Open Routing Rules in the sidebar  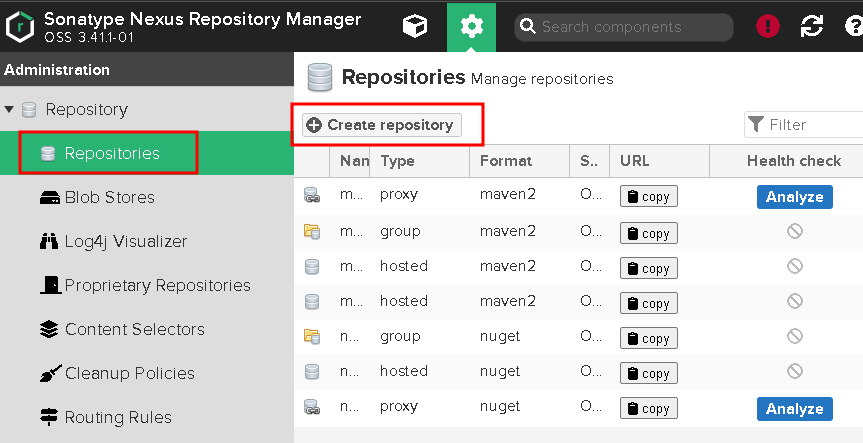pyautogui.click(x=147, y=417)
